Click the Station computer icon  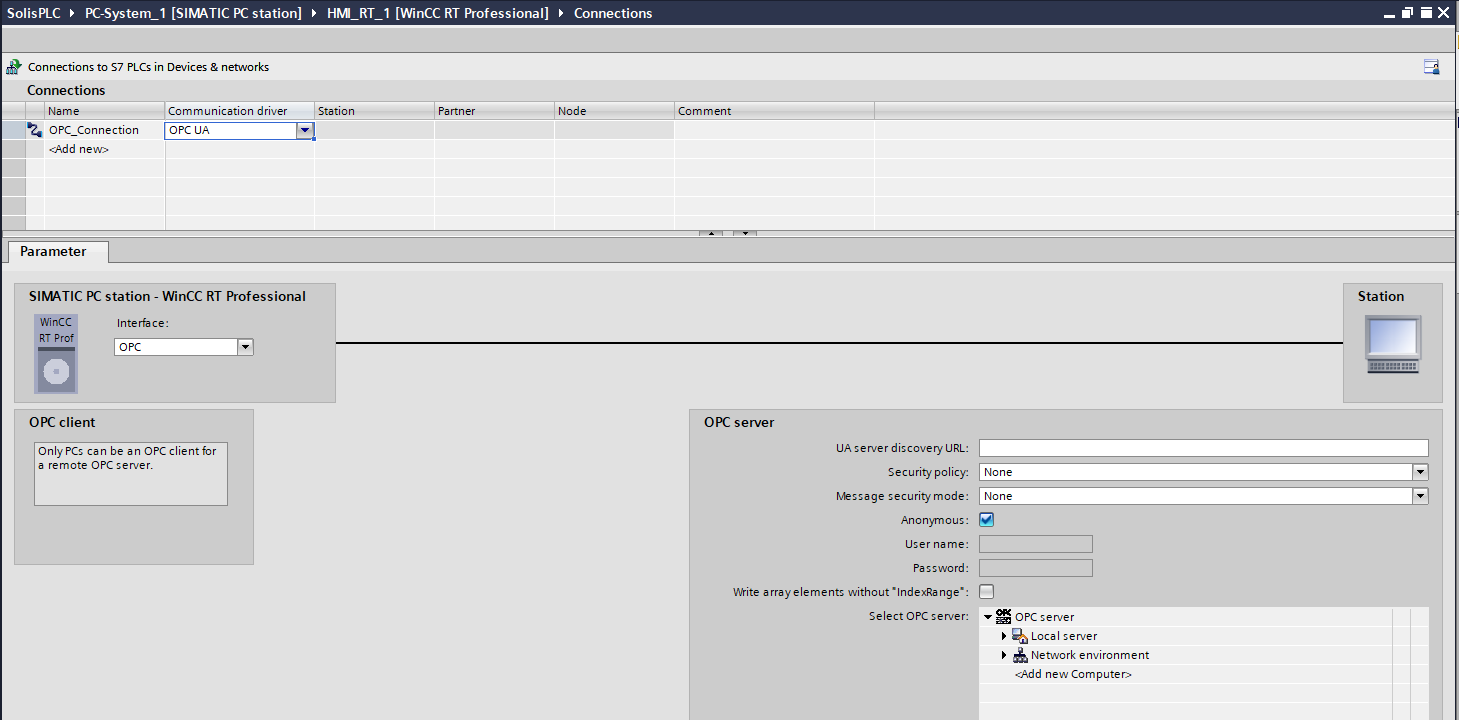click(1393, 345)
